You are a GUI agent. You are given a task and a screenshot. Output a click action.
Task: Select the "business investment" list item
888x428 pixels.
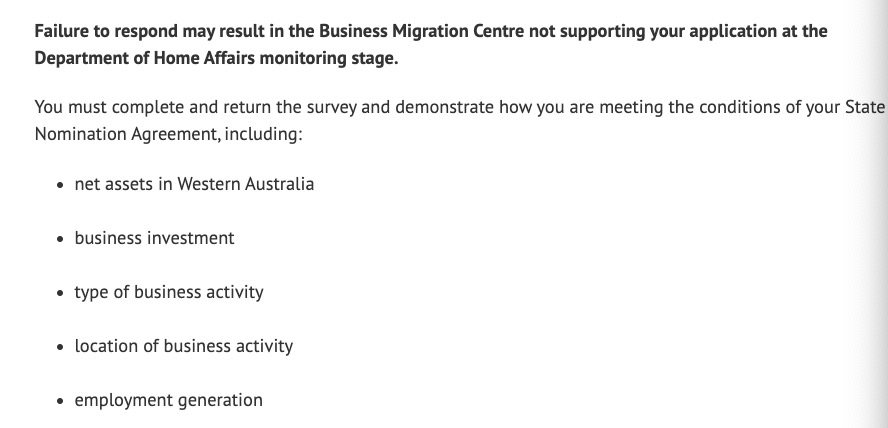(x=154, y=238)
